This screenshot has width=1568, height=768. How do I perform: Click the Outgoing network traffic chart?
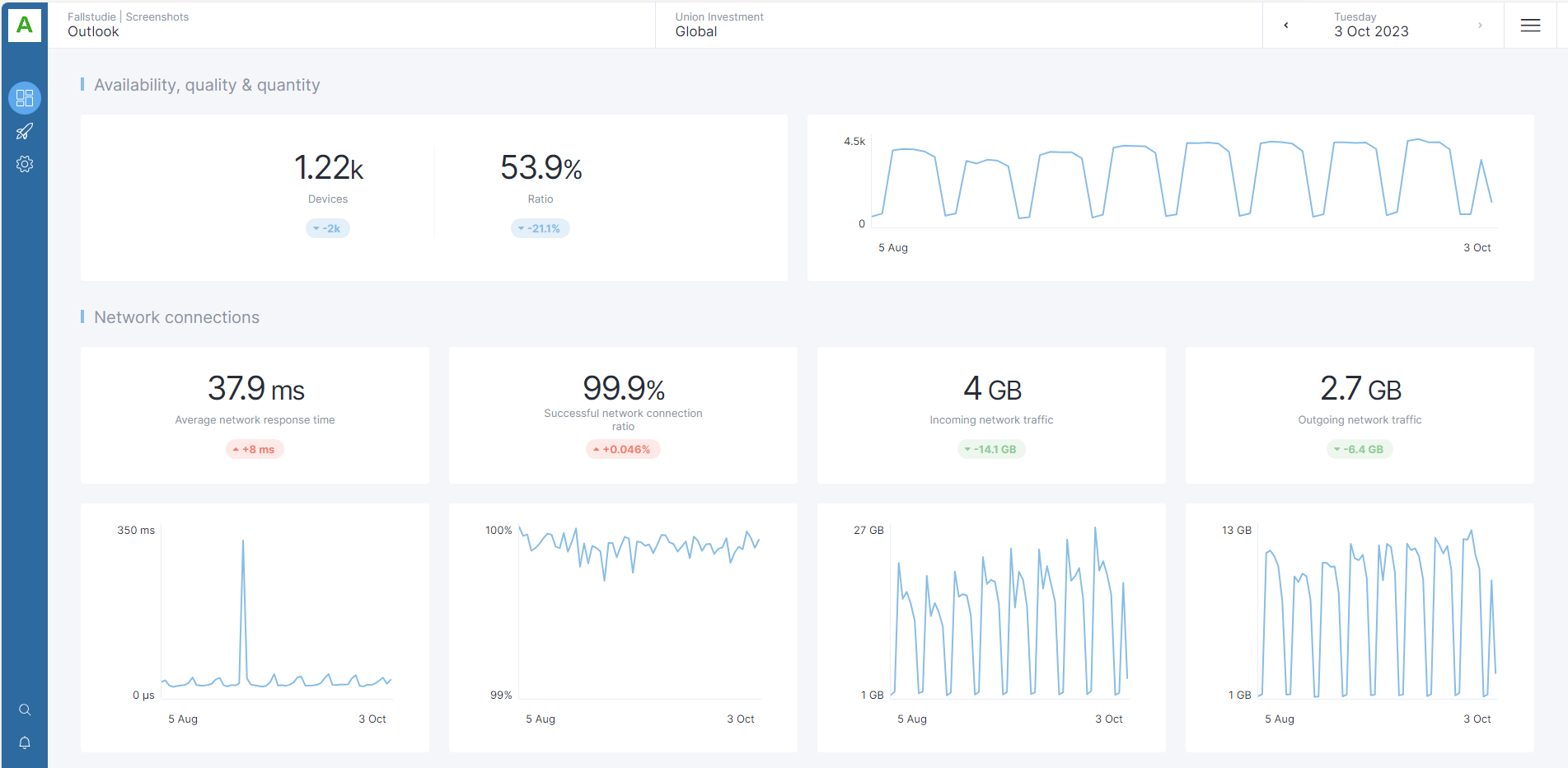(x=1360, y=628)
